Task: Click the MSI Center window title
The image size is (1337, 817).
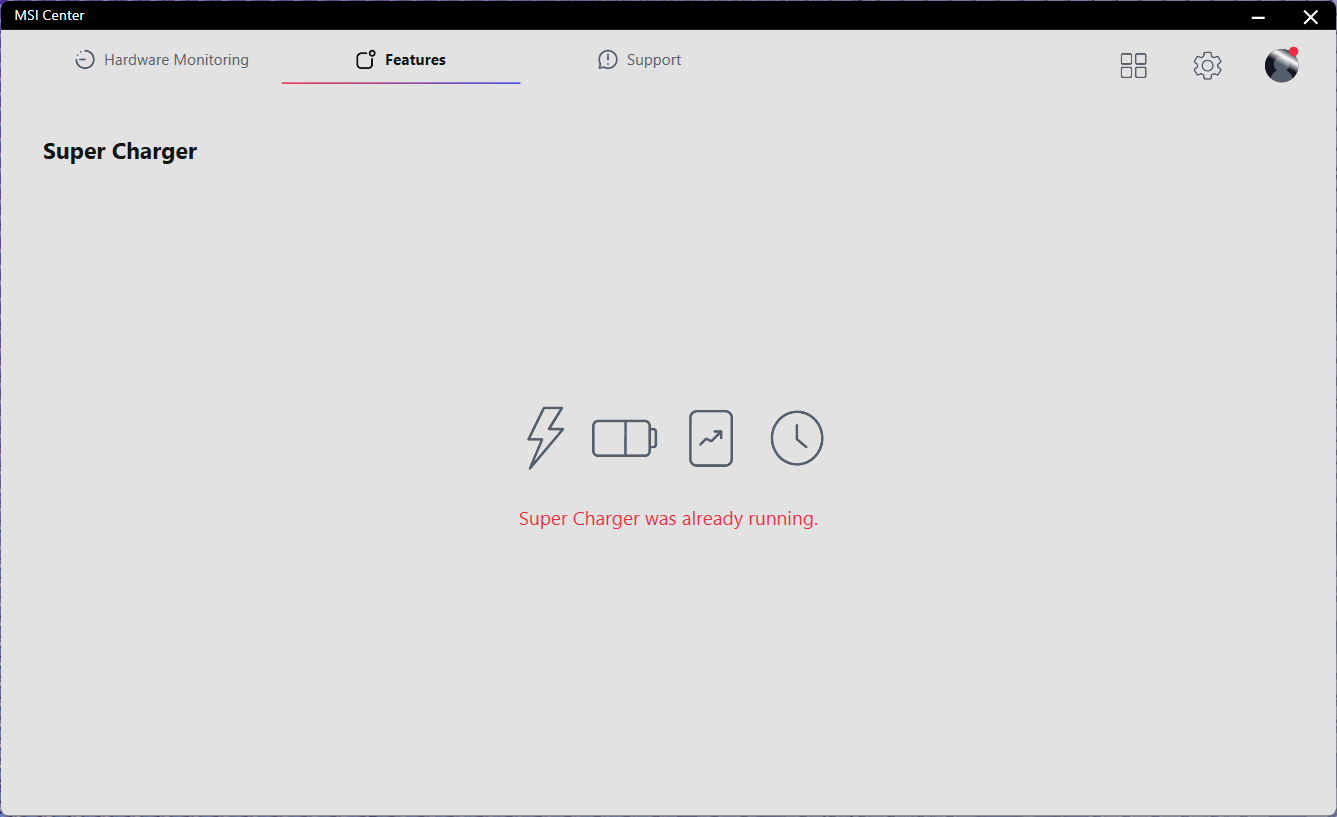Action: 49,15
